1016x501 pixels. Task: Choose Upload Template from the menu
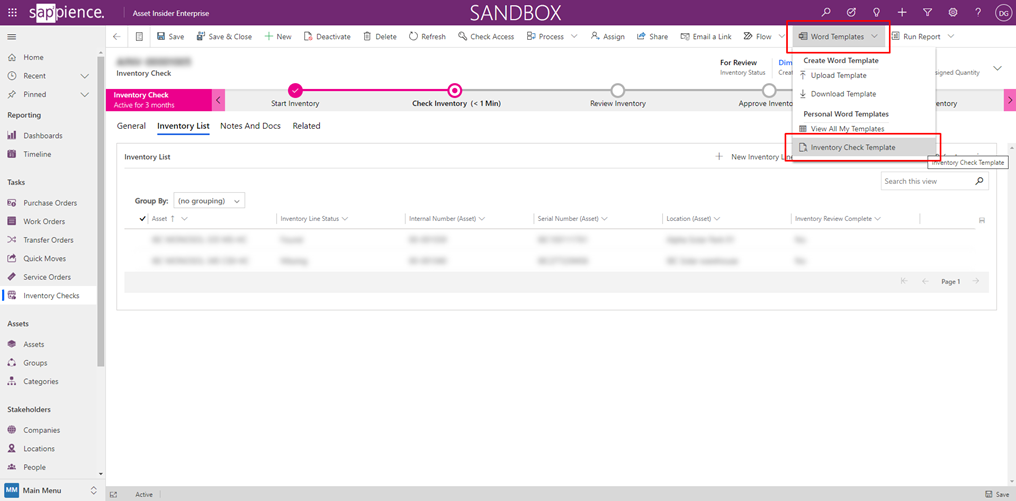pyautogui.click(x=838, y=75)
